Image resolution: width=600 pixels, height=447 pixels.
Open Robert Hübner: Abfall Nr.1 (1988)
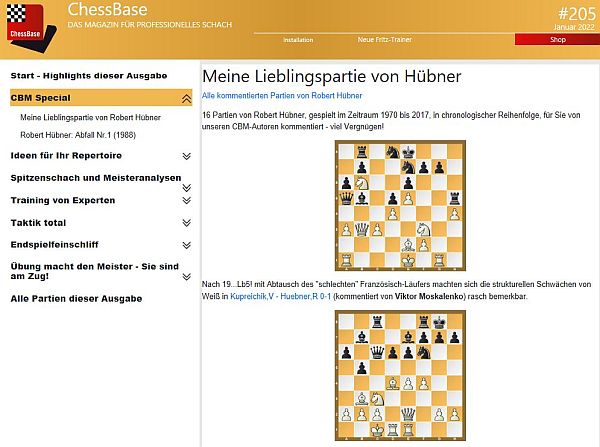pos(77,134)
